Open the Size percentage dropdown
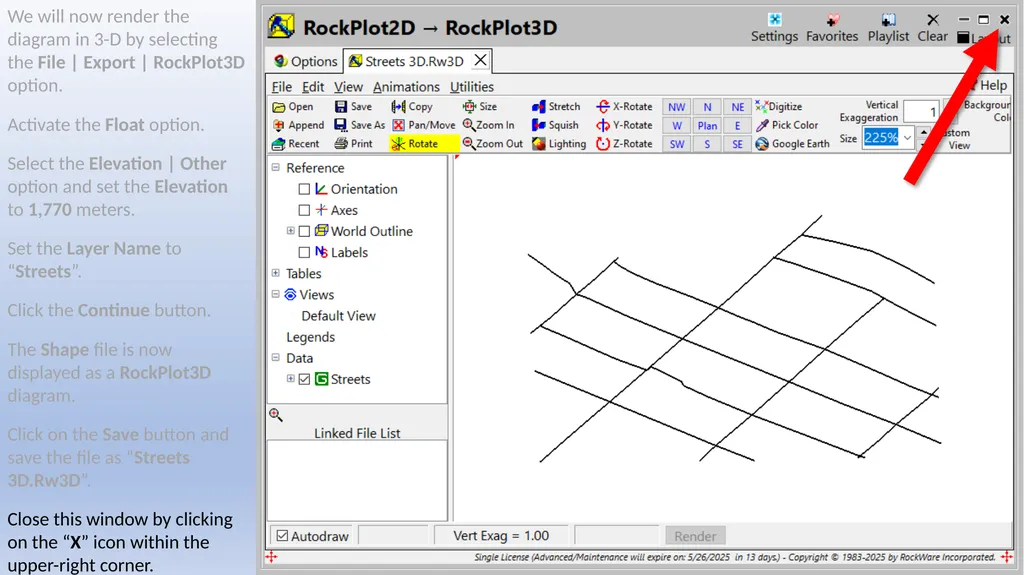1024x575 pixels. (x=907, y=138)
